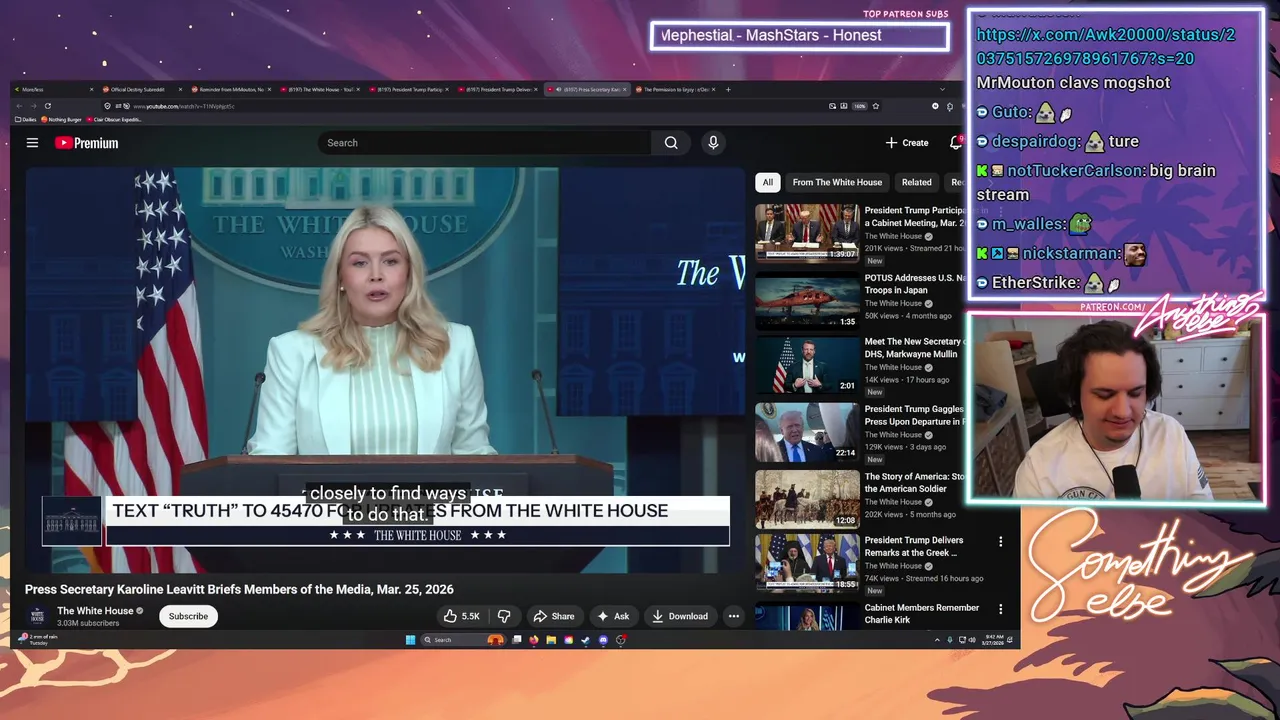
Task: Open the YouTube hamburger guide menu
Action: (x=32, y=143)
